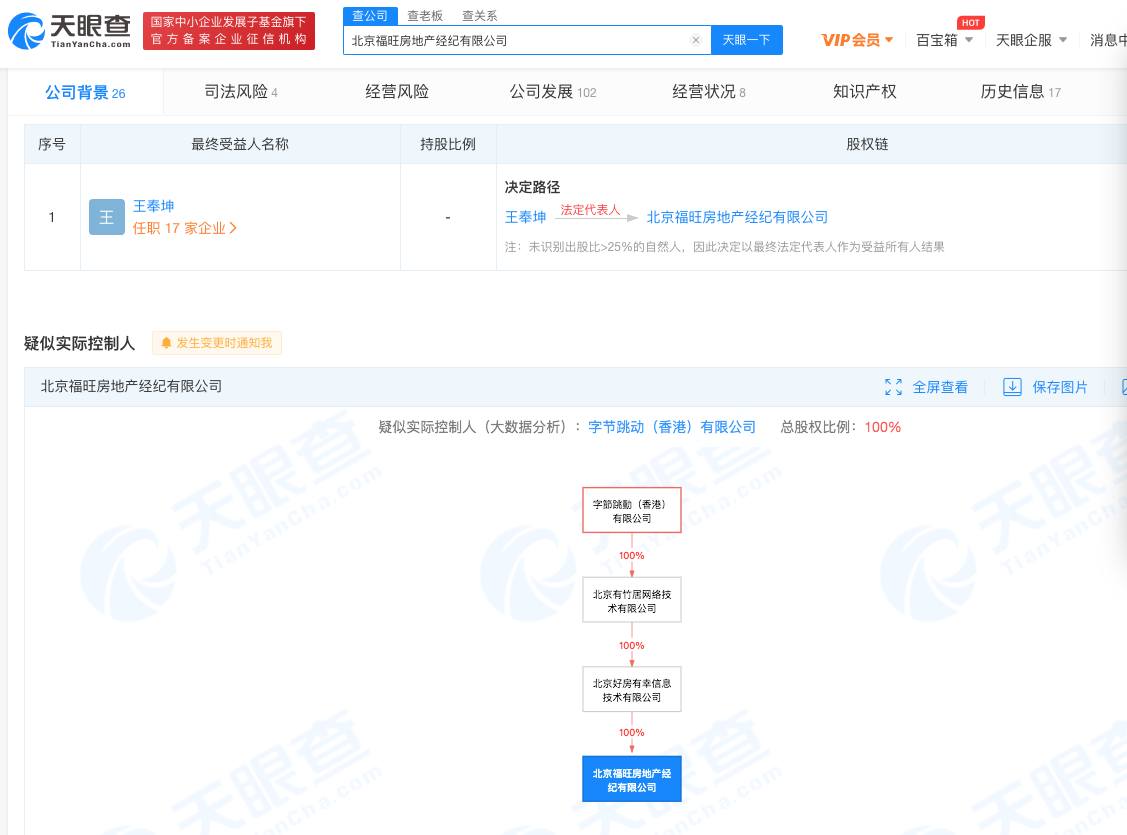Click the 总股权比例 100% value
The width and height of the screenshot is (1127, 835).
coord(883,427)
